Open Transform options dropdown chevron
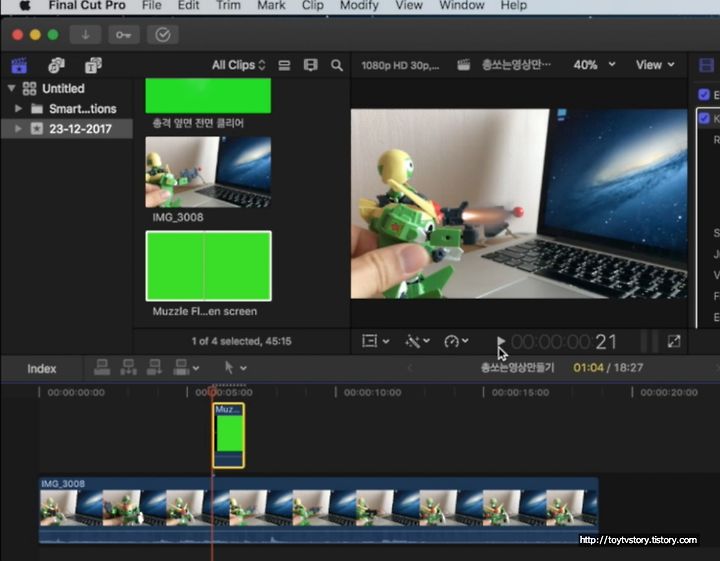Viewport: 720px width, 561px height. click(386, 341)
